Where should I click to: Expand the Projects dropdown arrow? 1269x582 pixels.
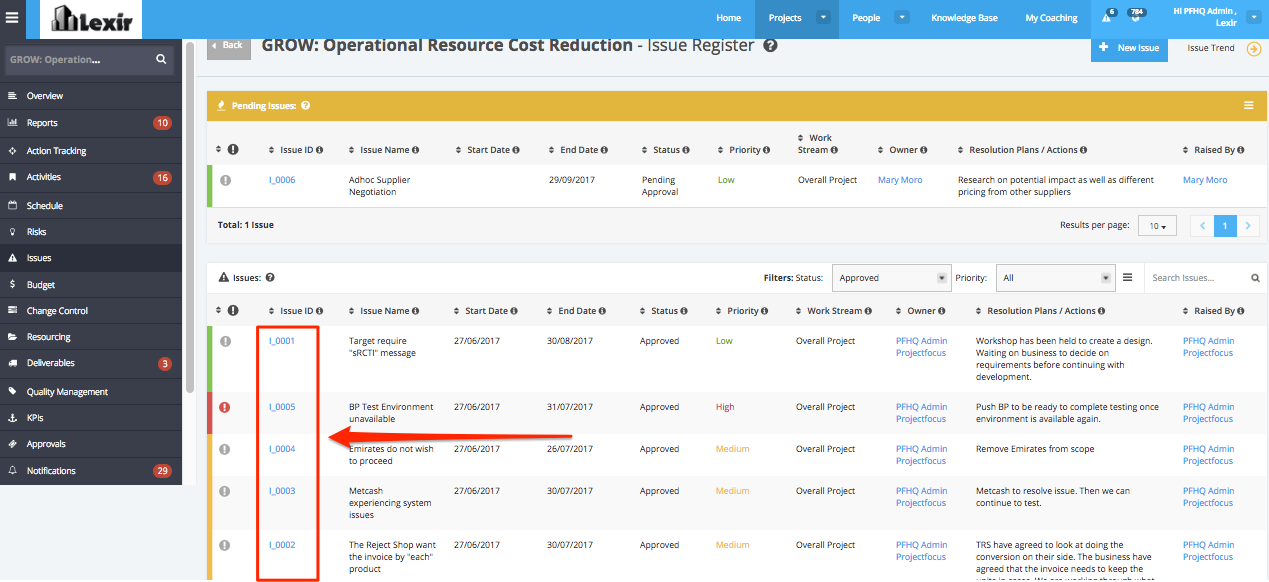tap(823, 18)
